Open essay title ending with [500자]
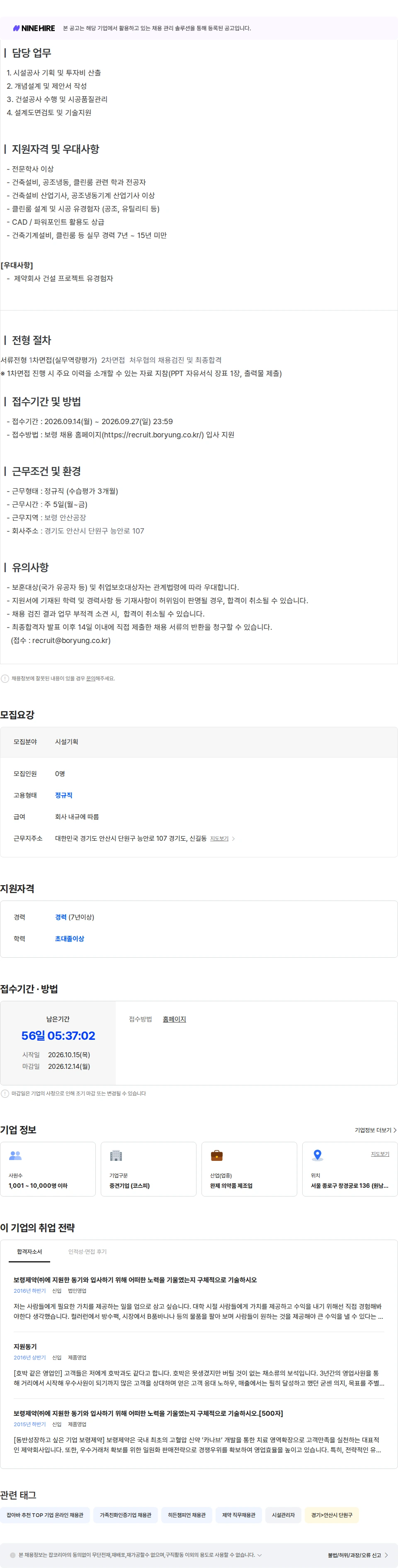This screenshot has width=398, height=1568. 148,1413
